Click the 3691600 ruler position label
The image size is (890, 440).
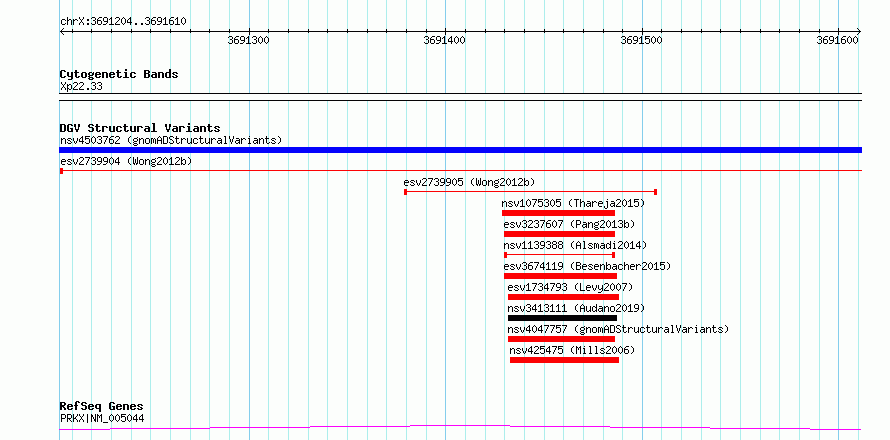tap(837, 41)
